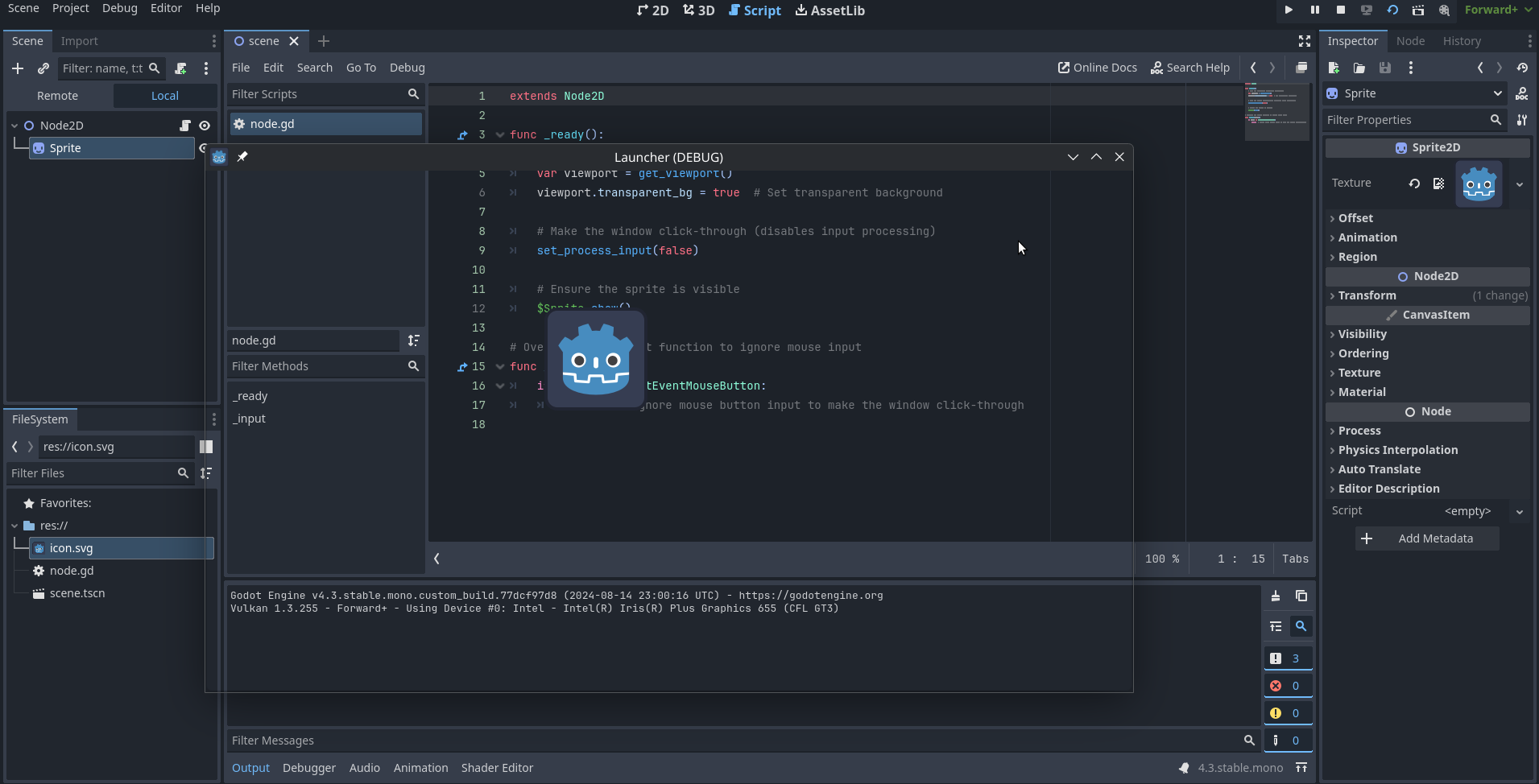Add a new scene tab with plus
Screen dimensions: 1539x784
pyautogui.click(x=324, y=41)
